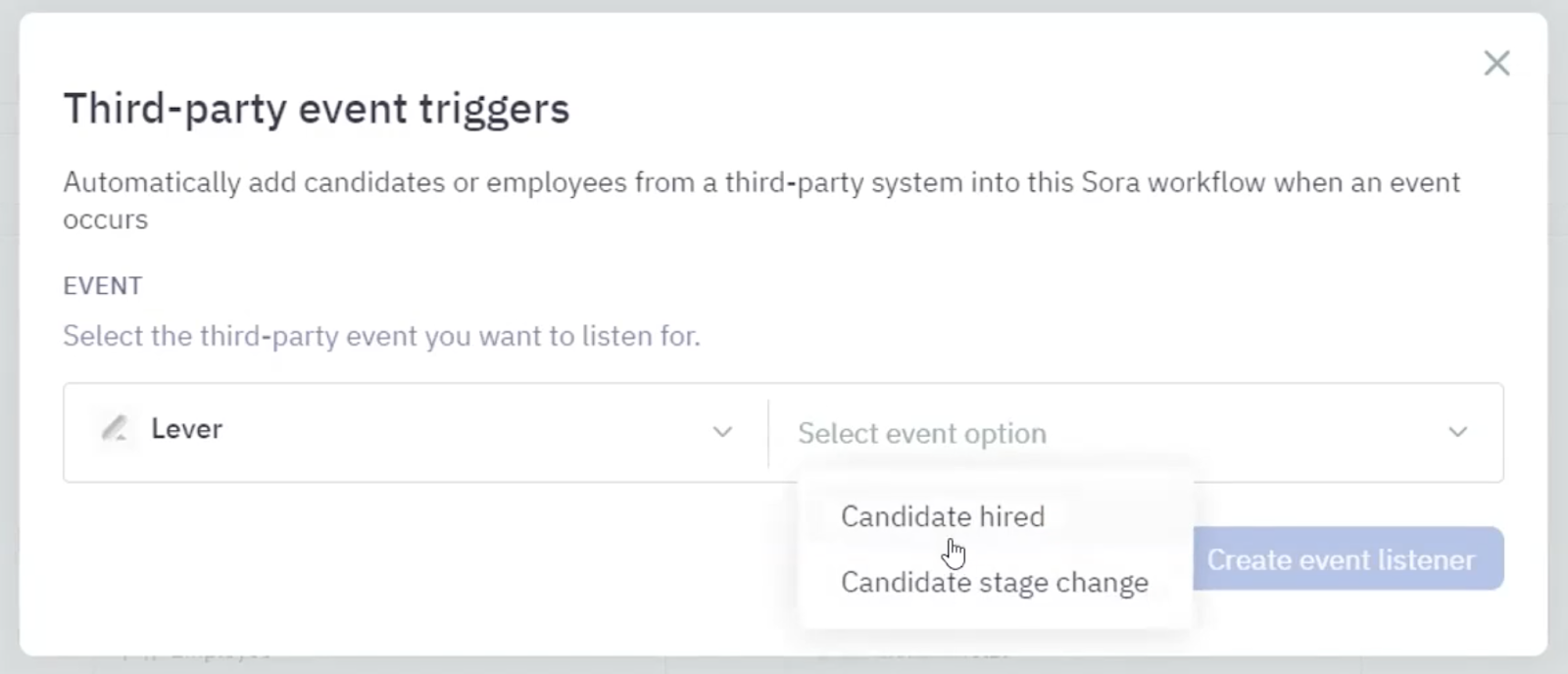
Task: Click the divider between provider and event fields
Action: coord(766,432)
